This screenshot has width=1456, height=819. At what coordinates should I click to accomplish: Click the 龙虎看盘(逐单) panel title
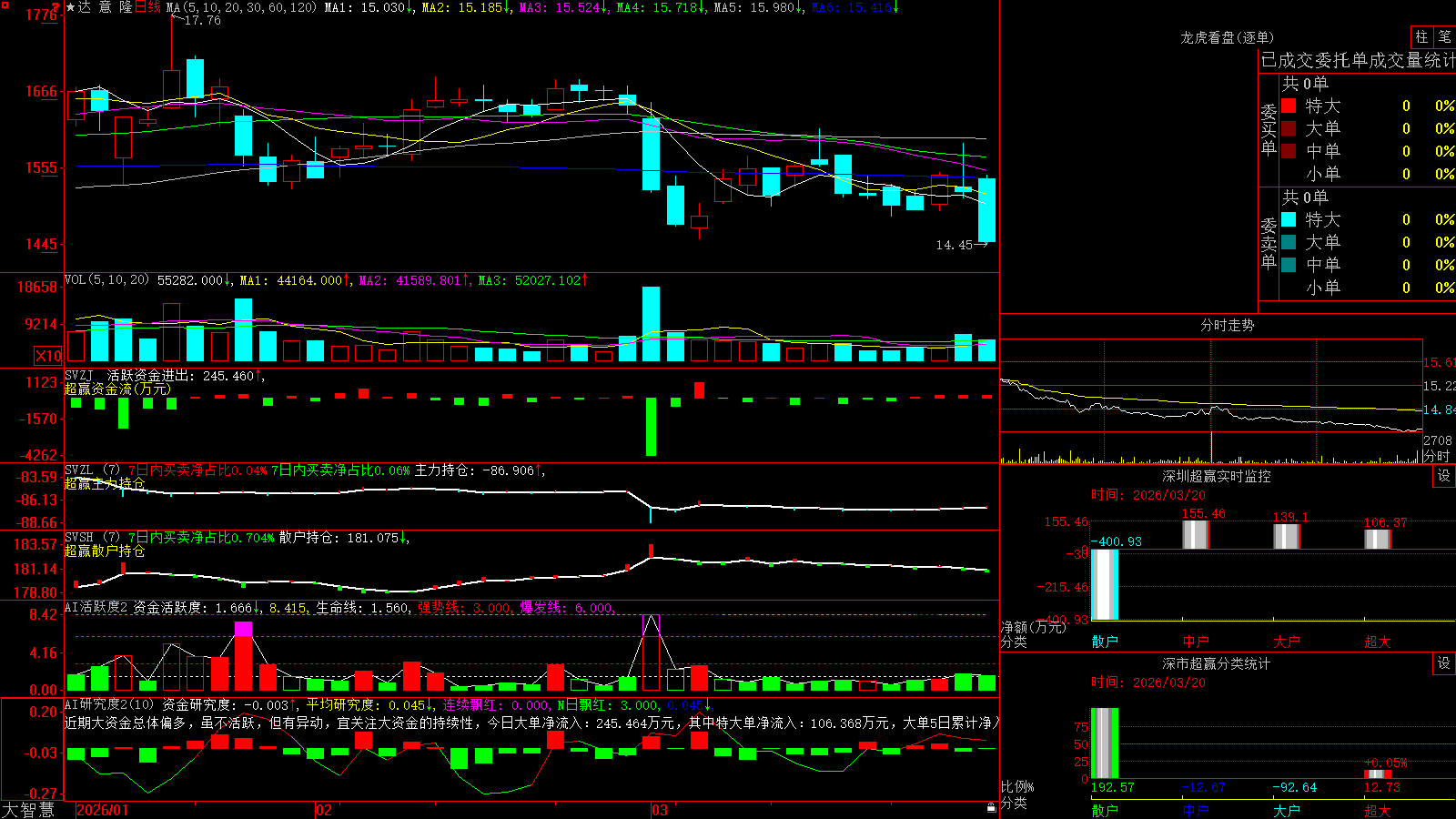1228,37
